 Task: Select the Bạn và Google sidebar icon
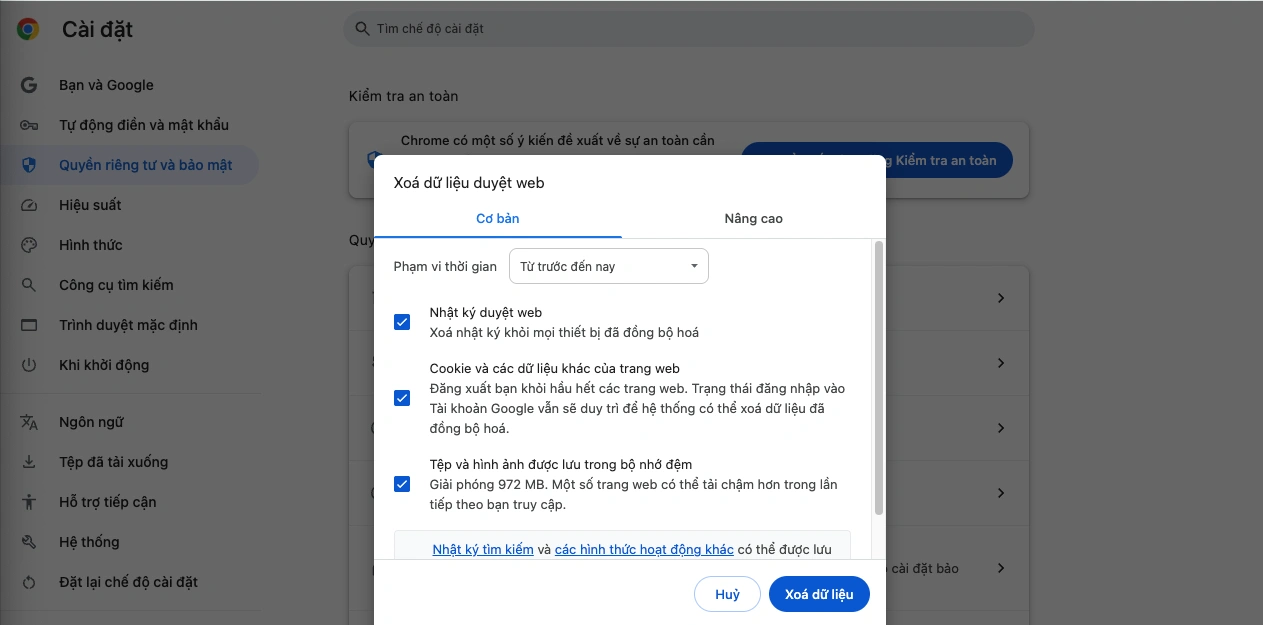[28, 85]
